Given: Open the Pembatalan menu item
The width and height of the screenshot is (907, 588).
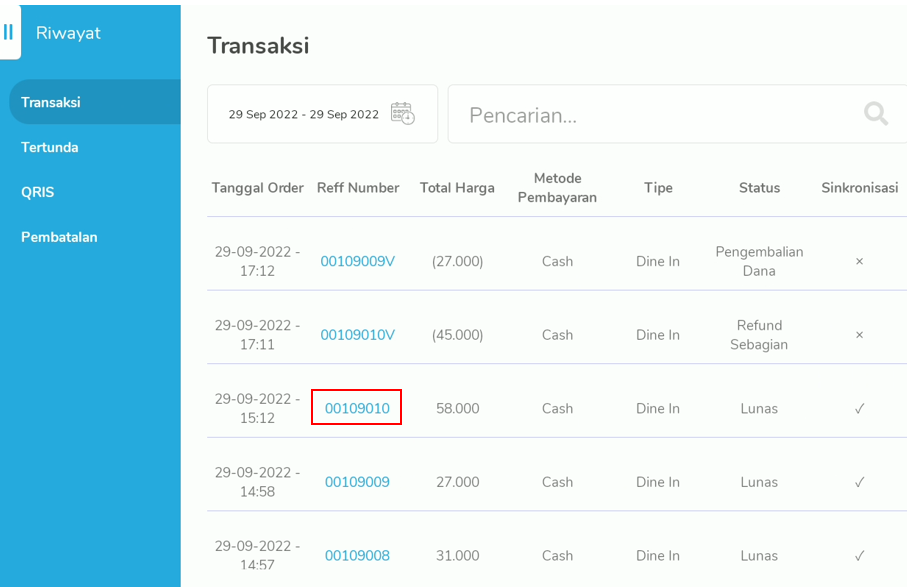Looking at the screenshot, I should pyautogui.click(x=59, y=237).
